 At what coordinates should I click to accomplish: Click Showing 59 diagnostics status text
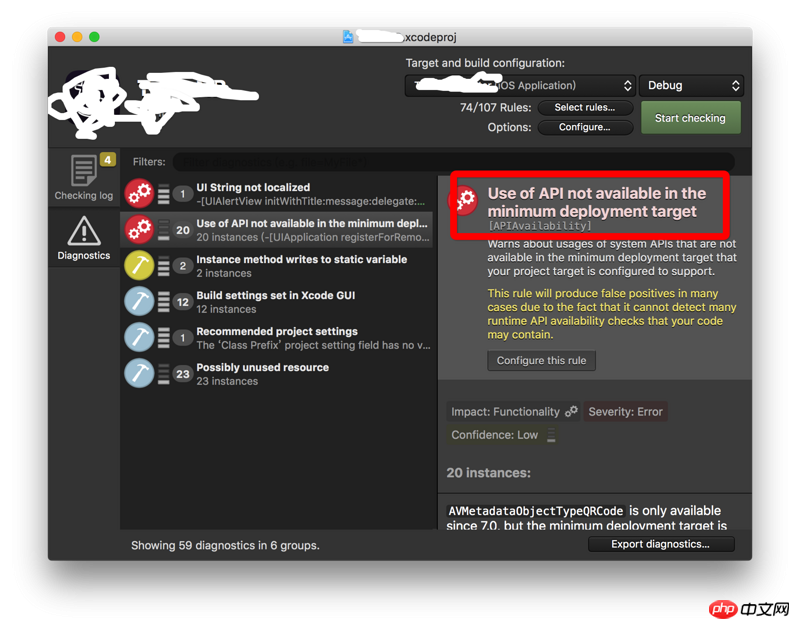pyautogui.click(x=225, y=545)
